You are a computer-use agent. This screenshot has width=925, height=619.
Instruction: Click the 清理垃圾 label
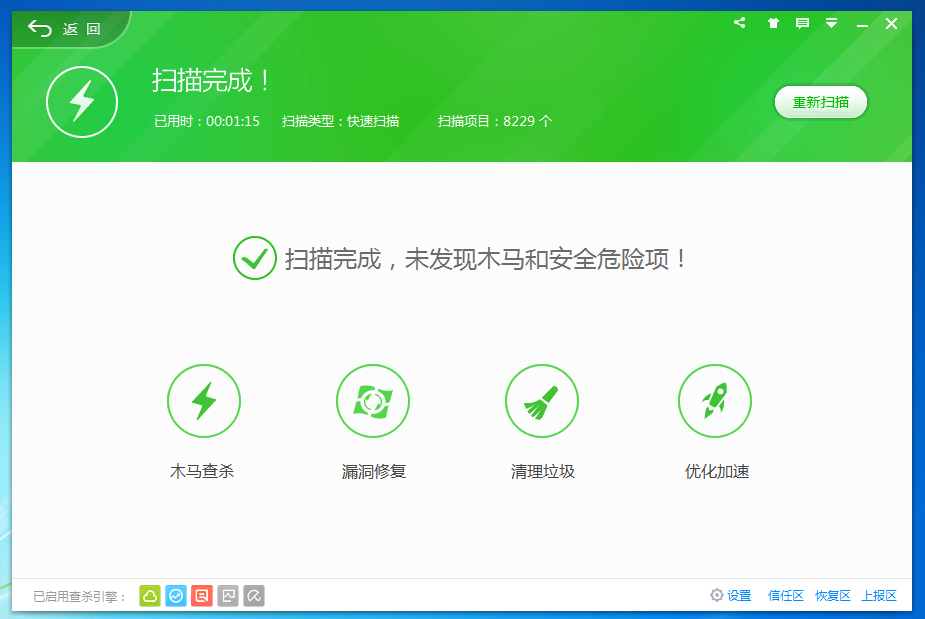543,471
